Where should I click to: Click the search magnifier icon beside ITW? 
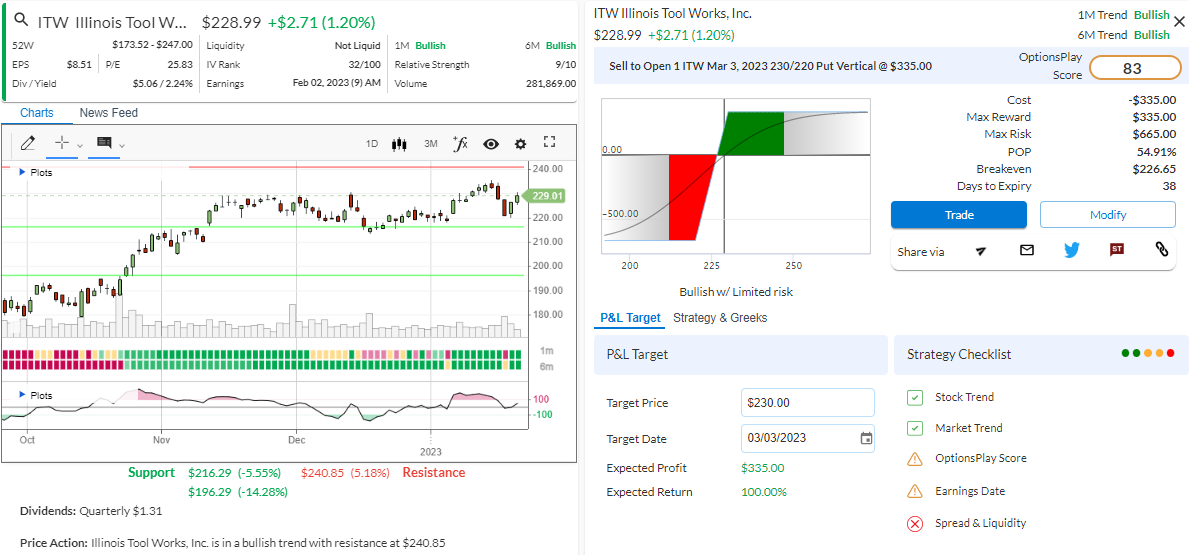23,20
